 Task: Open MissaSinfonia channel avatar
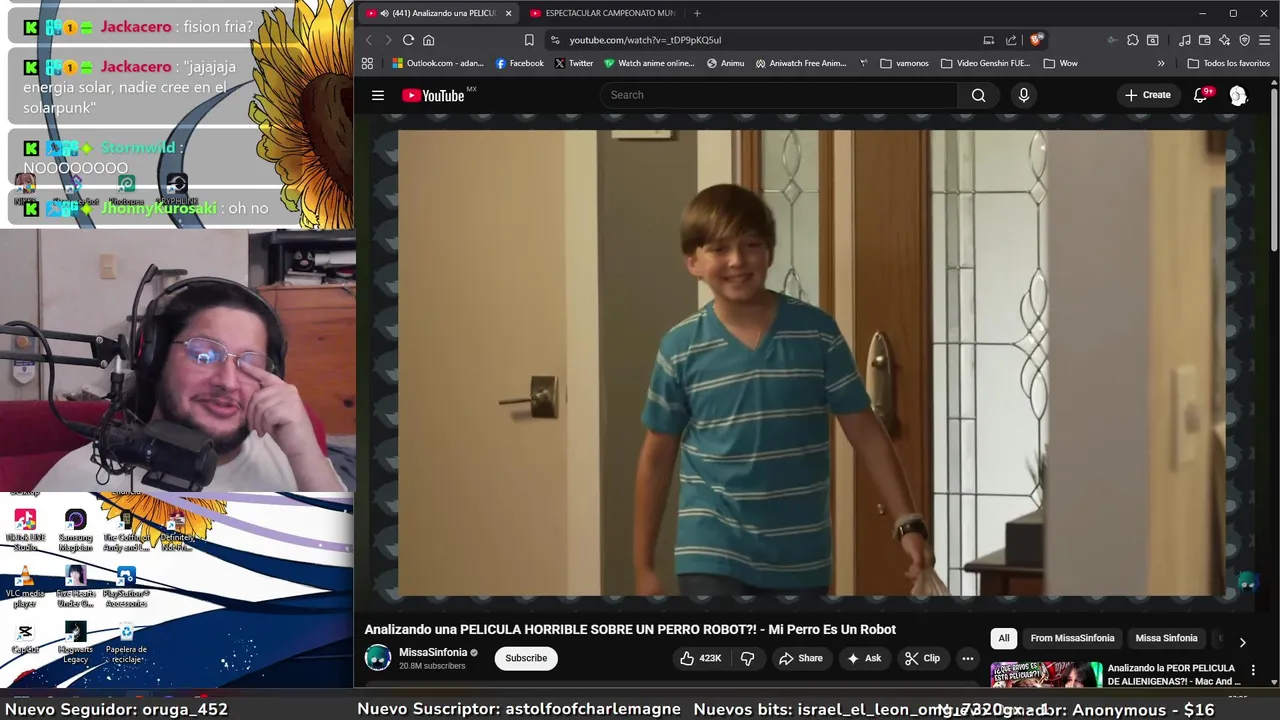tap(378, 658)
